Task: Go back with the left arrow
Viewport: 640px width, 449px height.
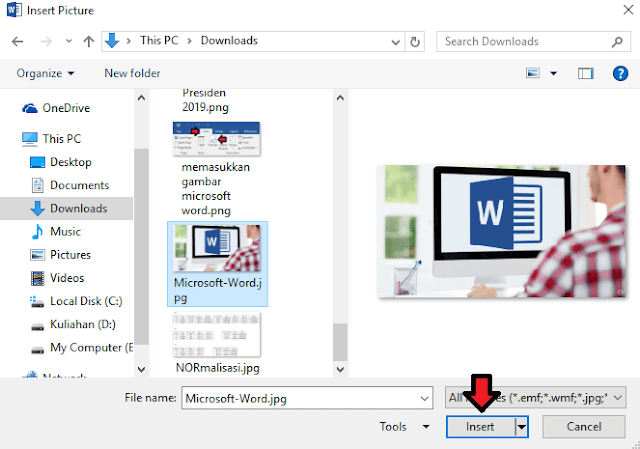Action: pyautogui.click(x=18, y=41)
